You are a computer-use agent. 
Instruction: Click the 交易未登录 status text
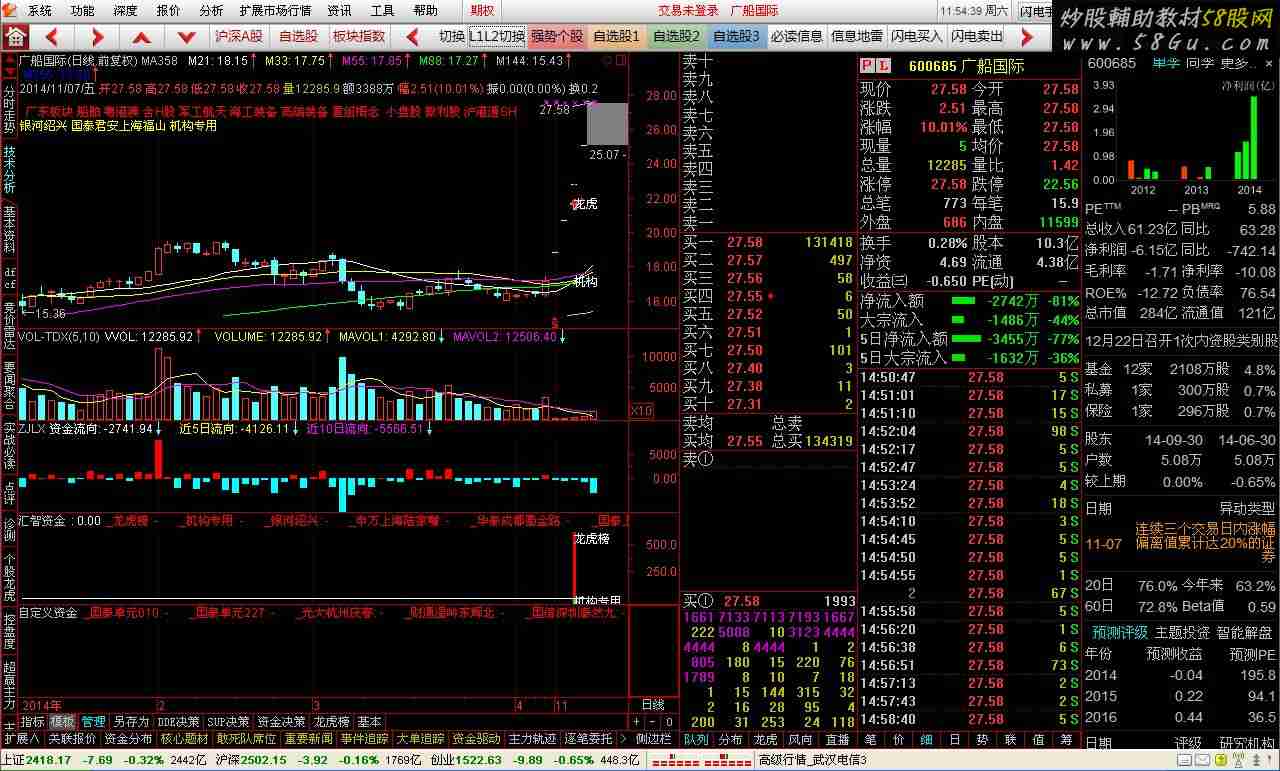688,10
